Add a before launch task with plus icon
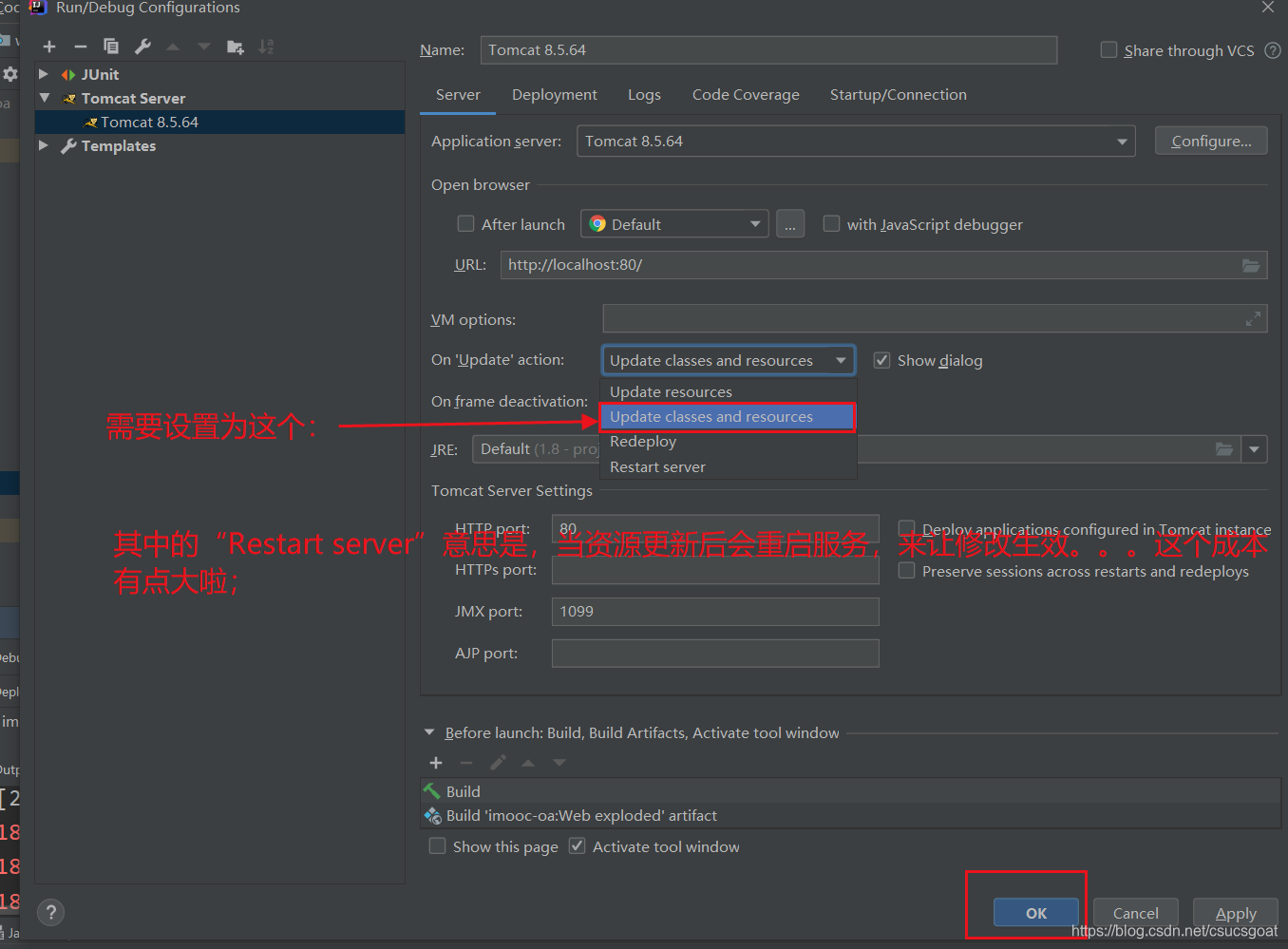The image size is (1288, 949). [436, 763]
